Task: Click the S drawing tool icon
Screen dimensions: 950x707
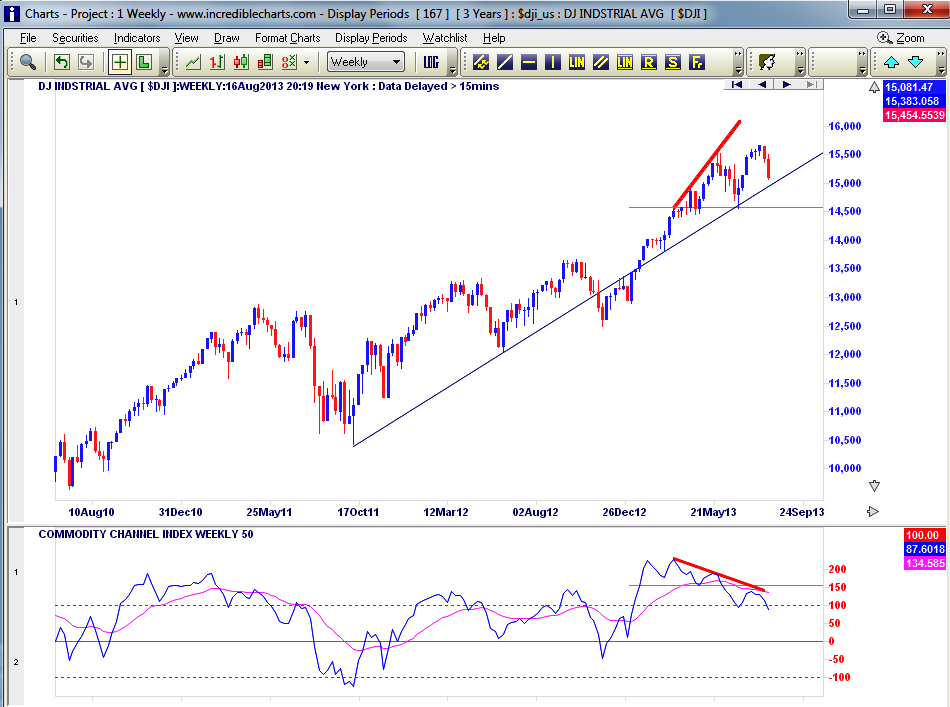Action: click(x=673, y=62)
